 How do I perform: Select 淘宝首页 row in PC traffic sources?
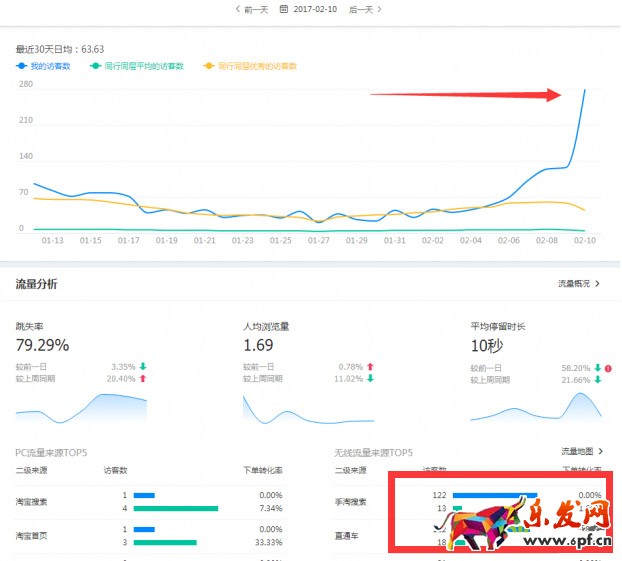pyautogui.click(x=30, y=535)
